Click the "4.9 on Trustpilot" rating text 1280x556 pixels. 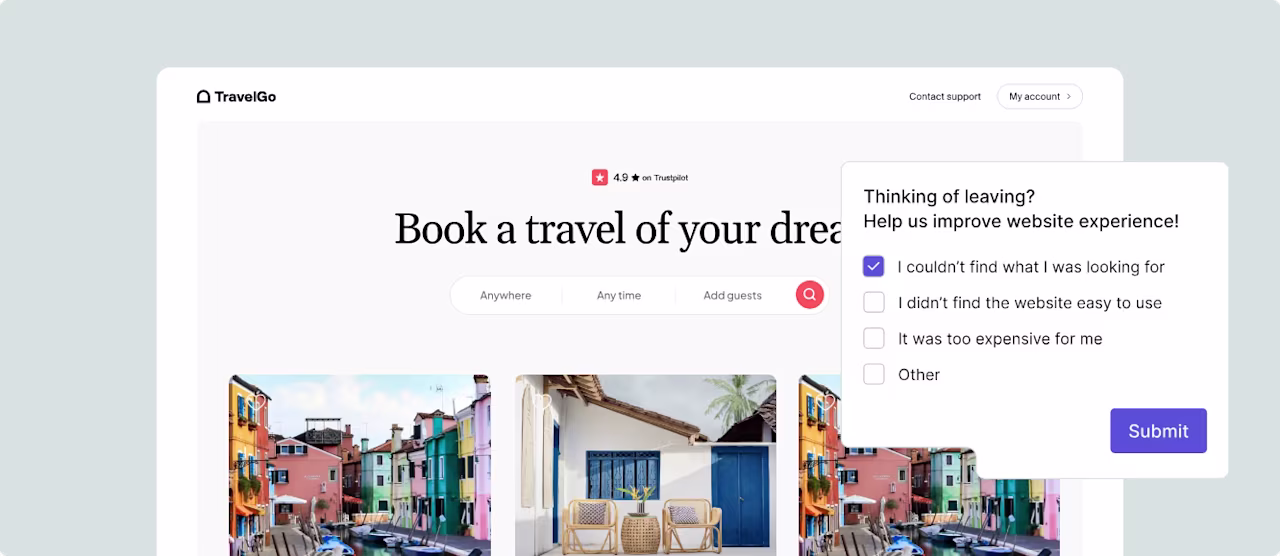[x=651, y=178]
